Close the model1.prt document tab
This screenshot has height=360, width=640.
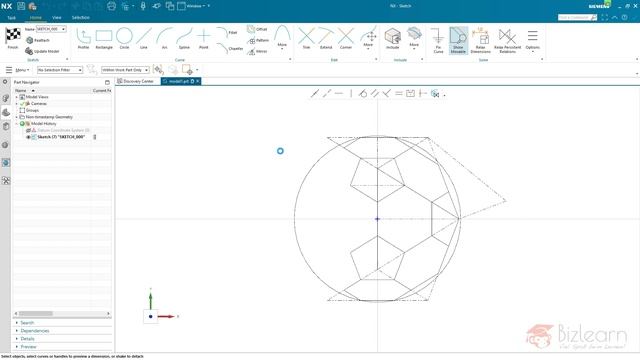[198, 81]
